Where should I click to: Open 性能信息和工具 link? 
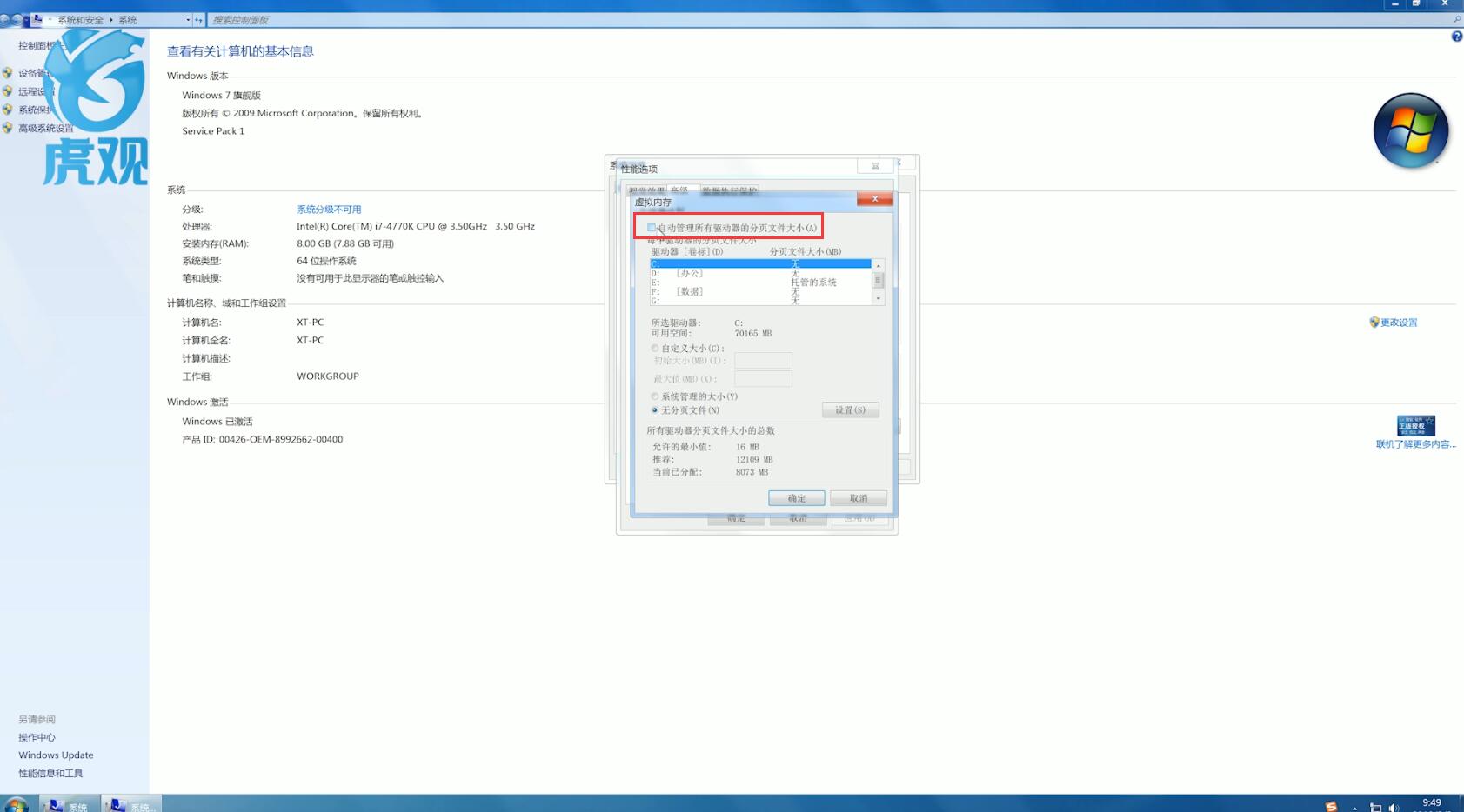tap(50, 774)
